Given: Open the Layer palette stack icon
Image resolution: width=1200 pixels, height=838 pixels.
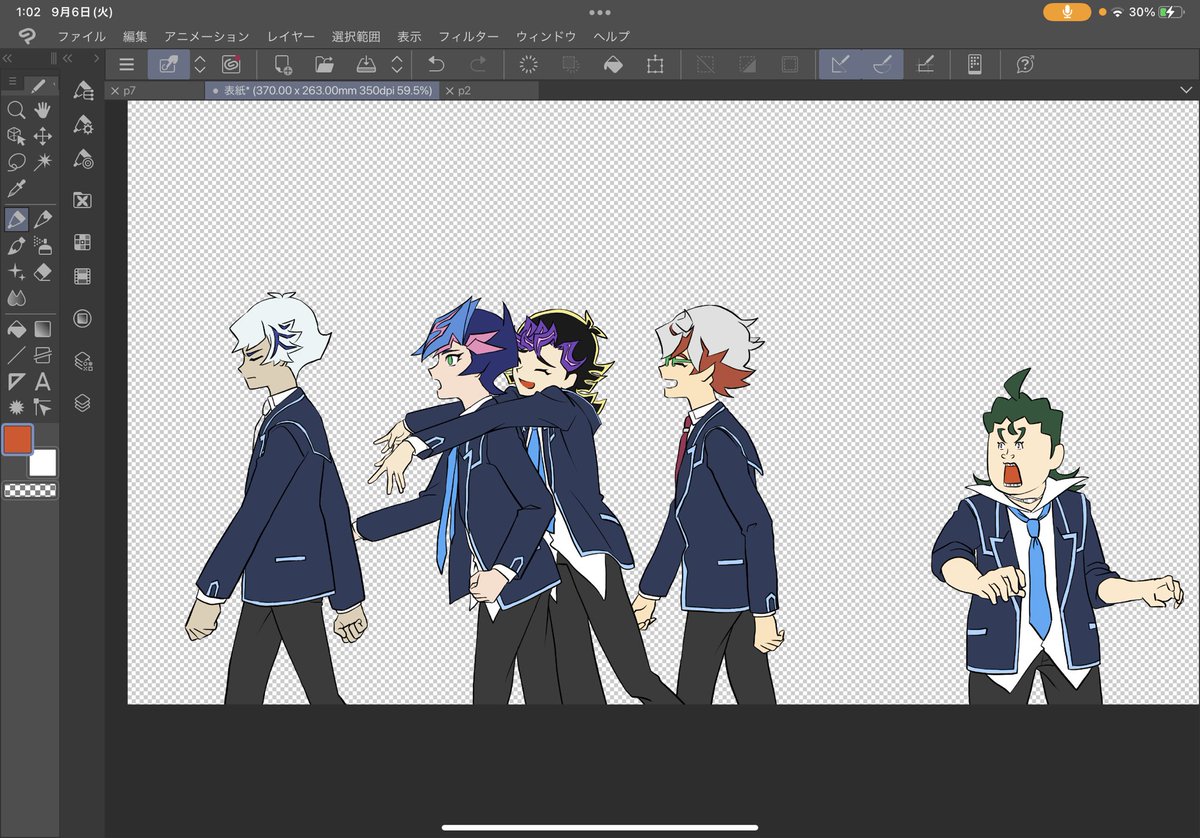Looking at the screenshot, I should tap(83, 403).
